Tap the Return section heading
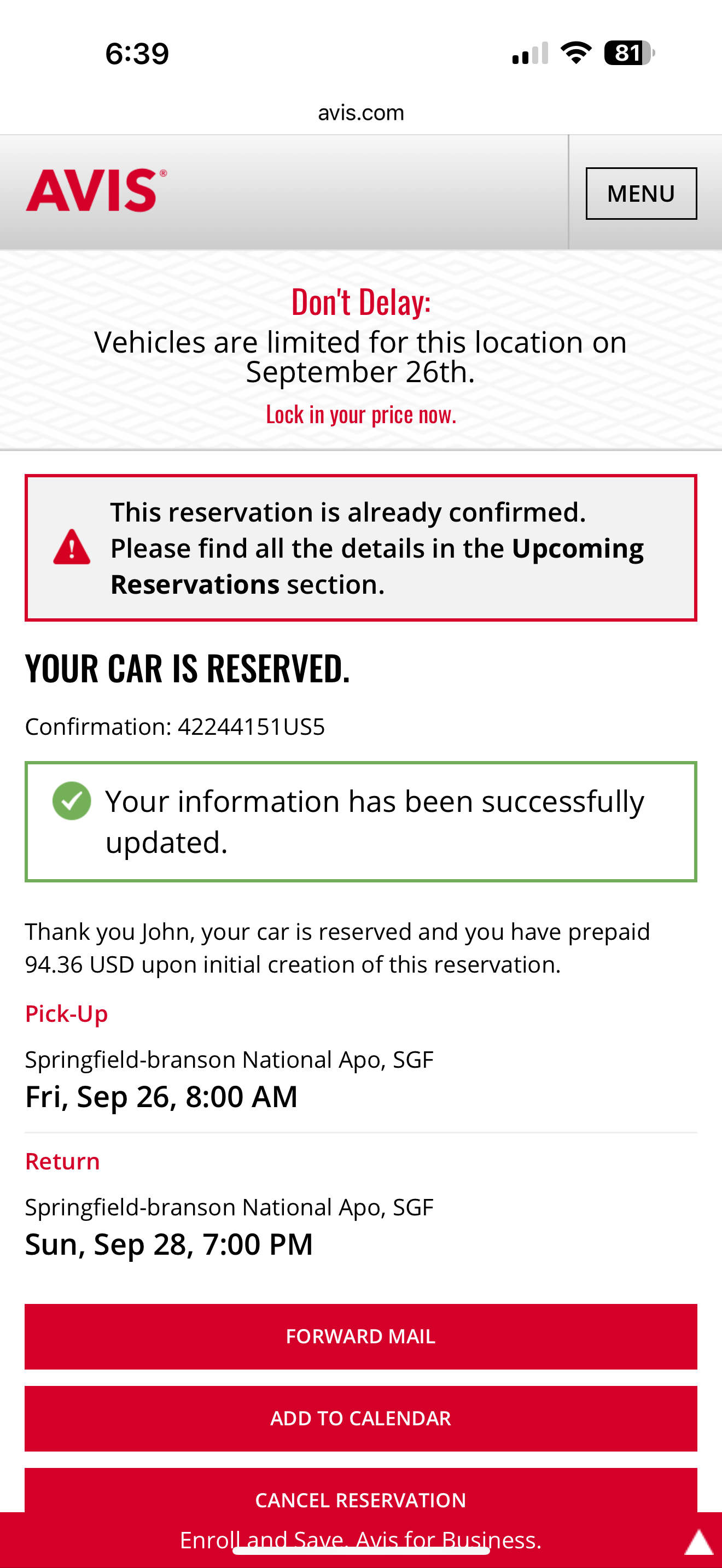 [62, 1161]
